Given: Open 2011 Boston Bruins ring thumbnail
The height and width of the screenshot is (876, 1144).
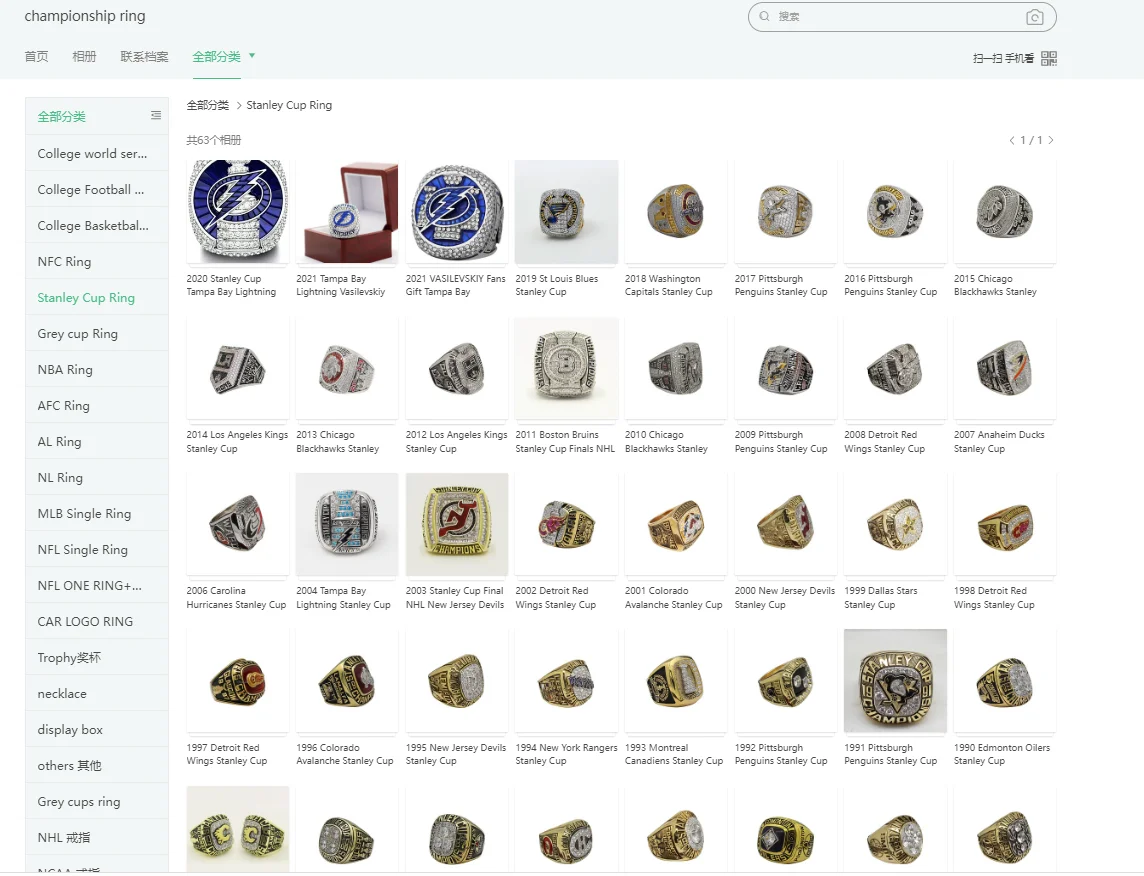Looking at the screenshot, I should coord(566,368).
